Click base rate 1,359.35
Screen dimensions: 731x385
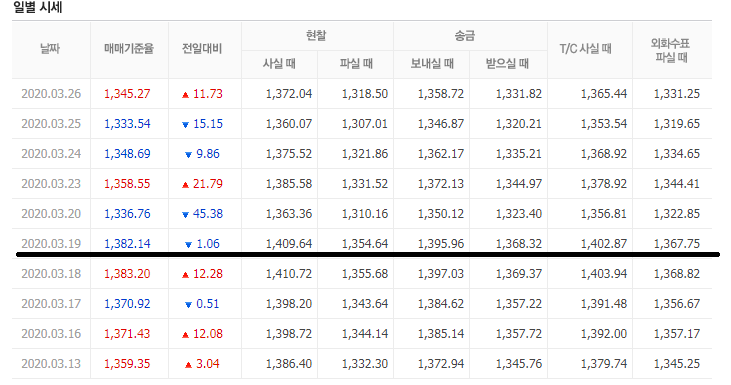click(127, 364)
